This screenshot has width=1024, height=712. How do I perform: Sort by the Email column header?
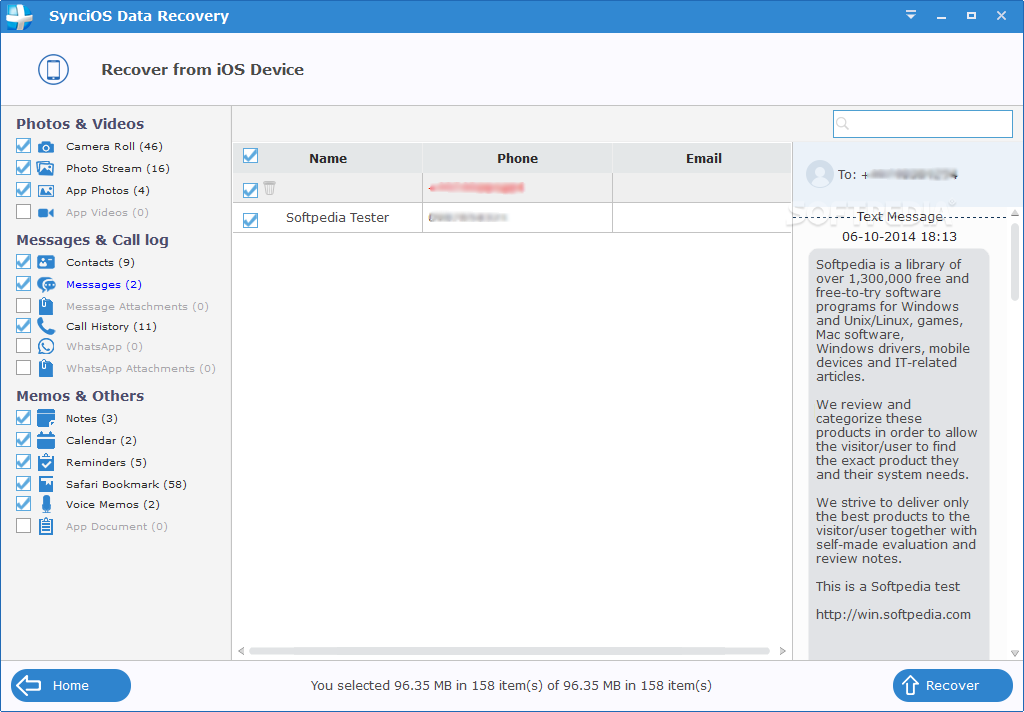tap(703, 158)
